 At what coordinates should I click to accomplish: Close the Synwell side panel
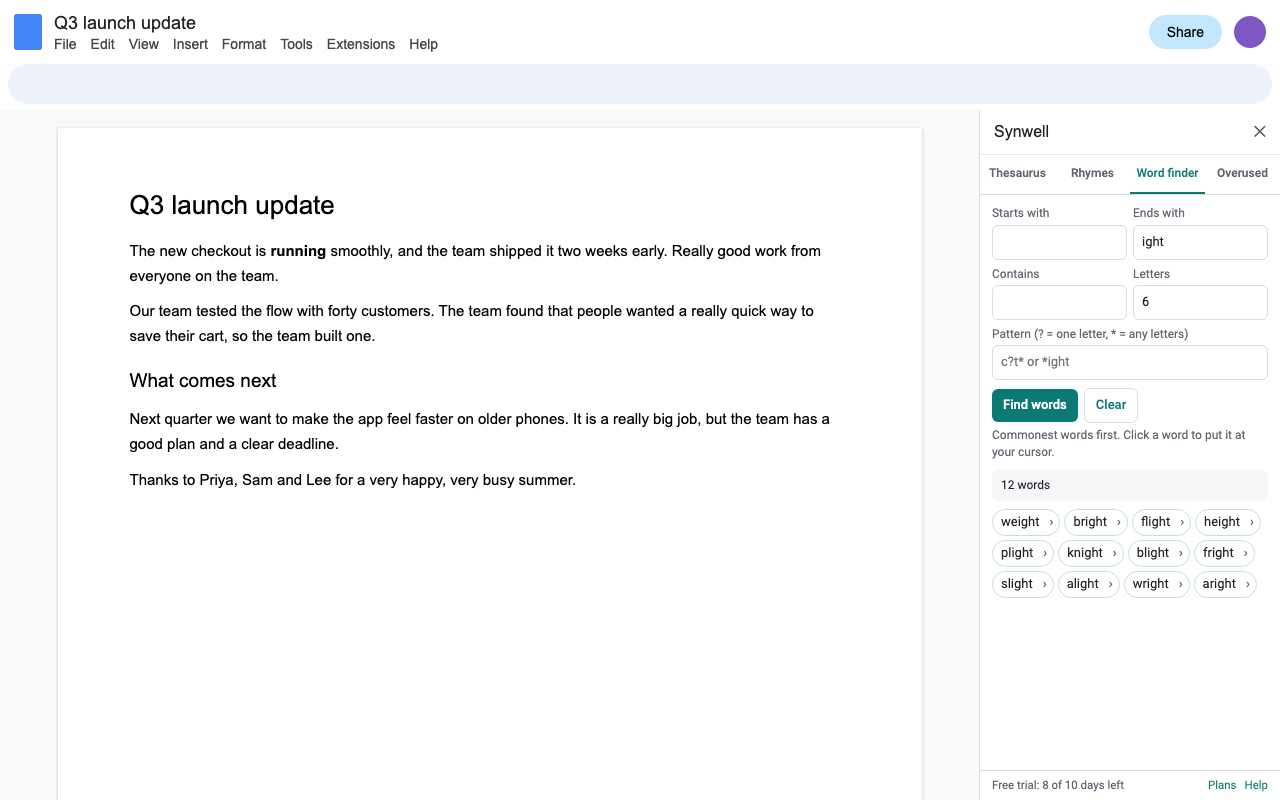pyautogui.click(x=1260, y=132)
